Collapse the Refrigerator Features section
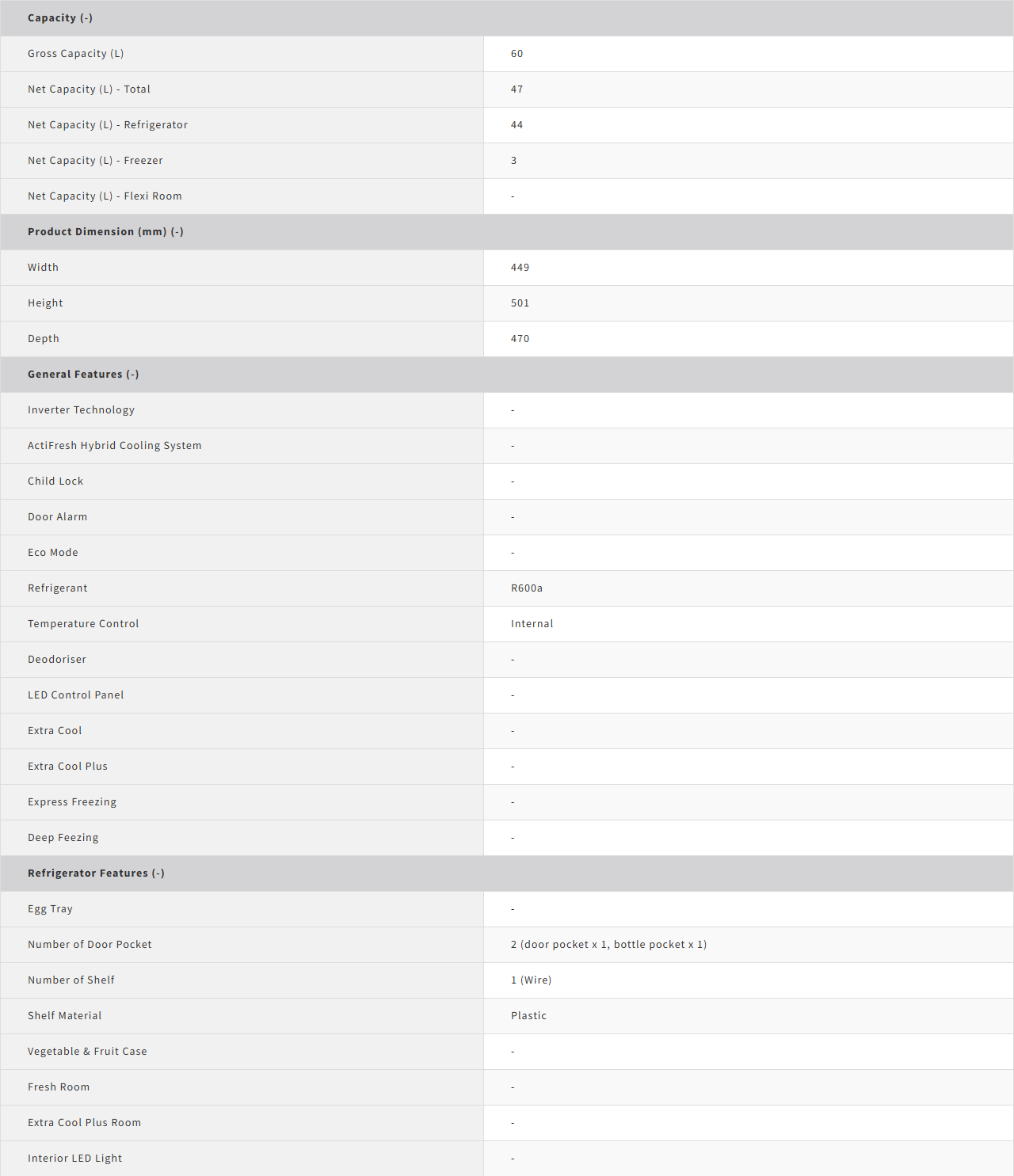The height and width of the screenshot is (1176, 1014). [96, 873]
